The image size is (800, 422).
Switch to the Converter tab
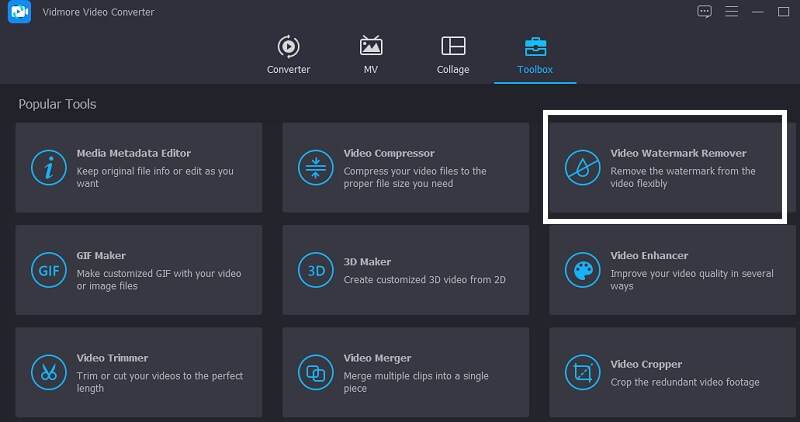288,55
